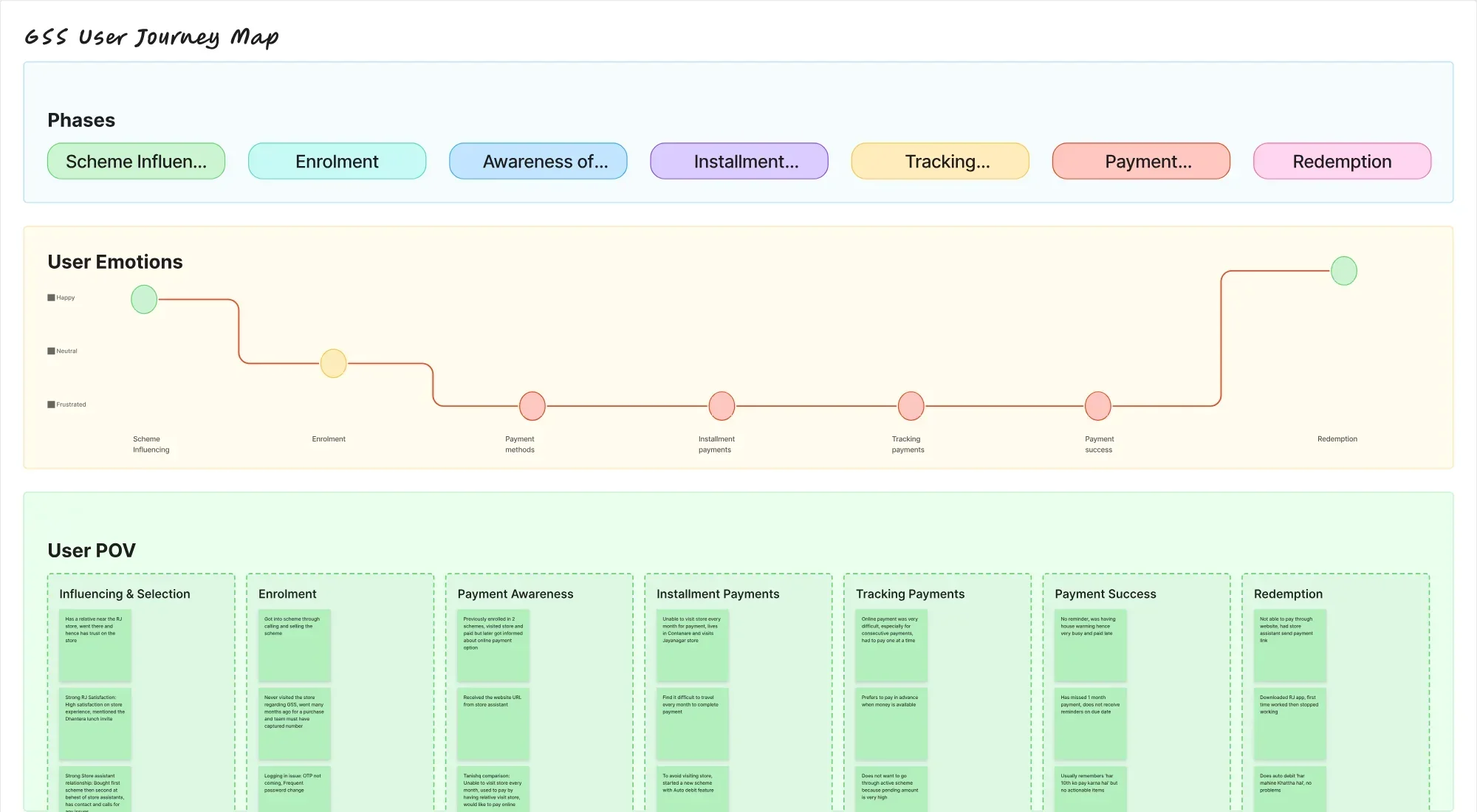Image resolution: width=1477 pixels, height=812 pixels.
Task: Select the green emotion node above Redemption
Action: (x=1344, y=271)
